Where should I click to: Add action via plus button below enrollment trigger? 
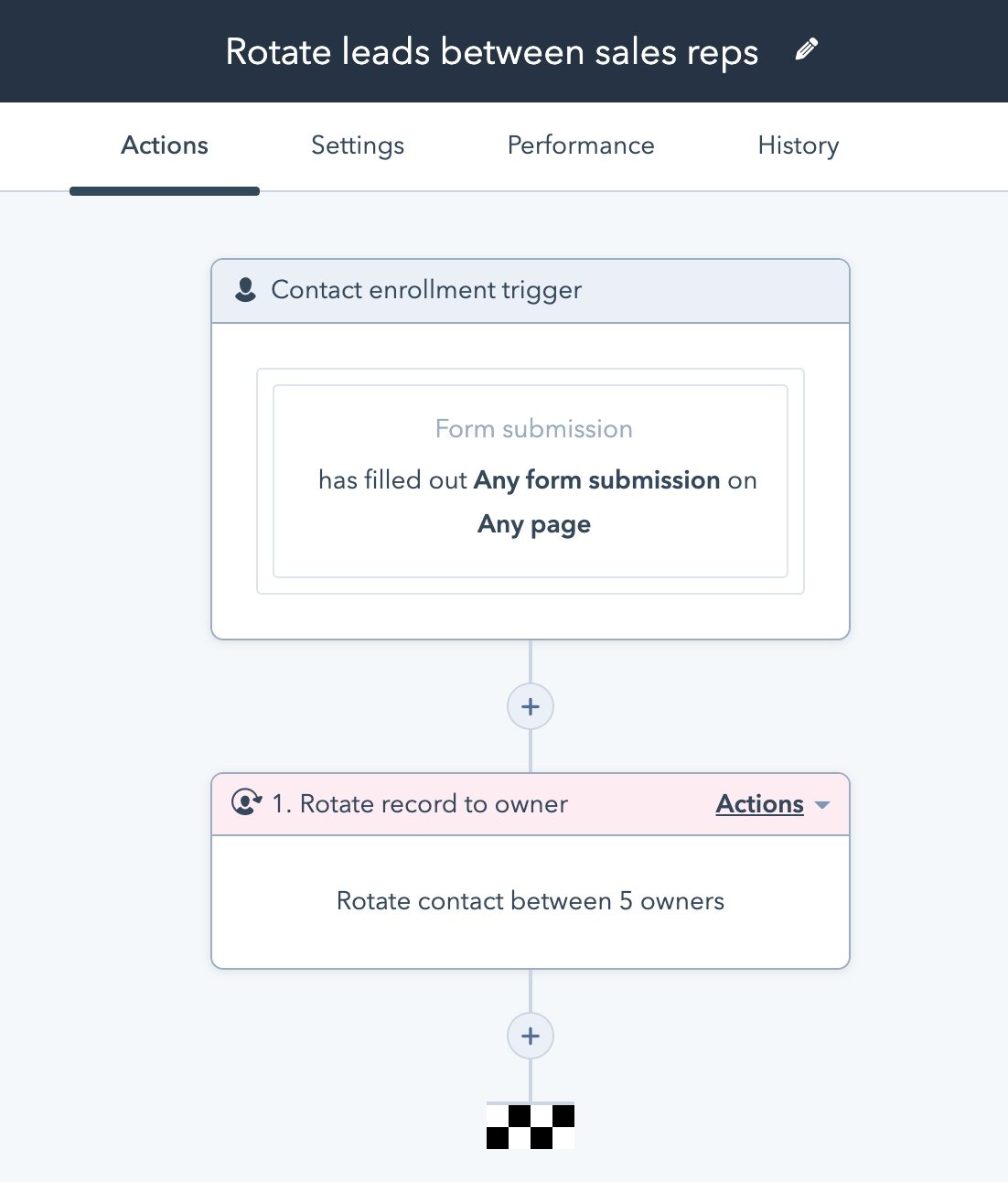coord(531,706)
